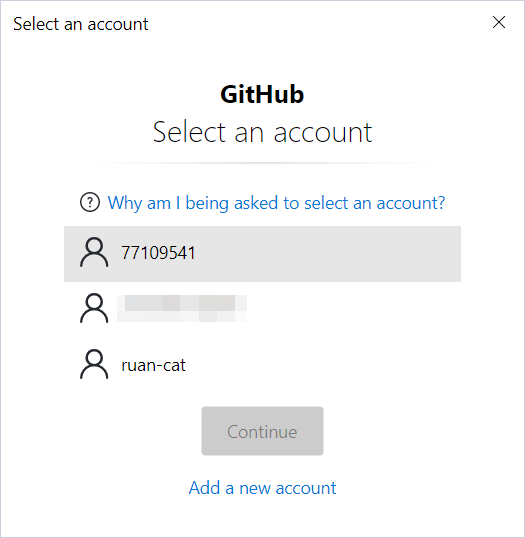
Task: Click the GitHub heading text
Action: 262,94
